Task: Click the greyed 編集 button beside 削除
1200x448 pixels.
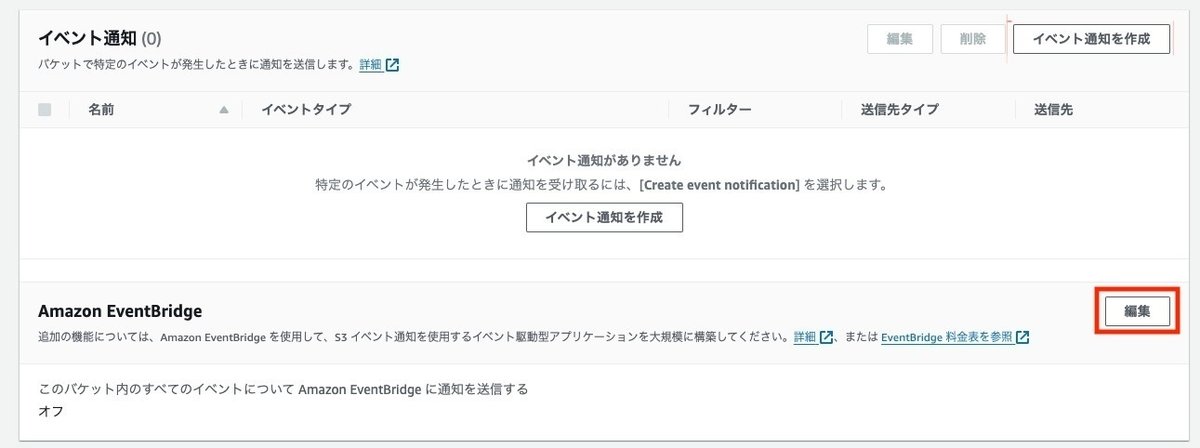Action: tap(900, 39)
